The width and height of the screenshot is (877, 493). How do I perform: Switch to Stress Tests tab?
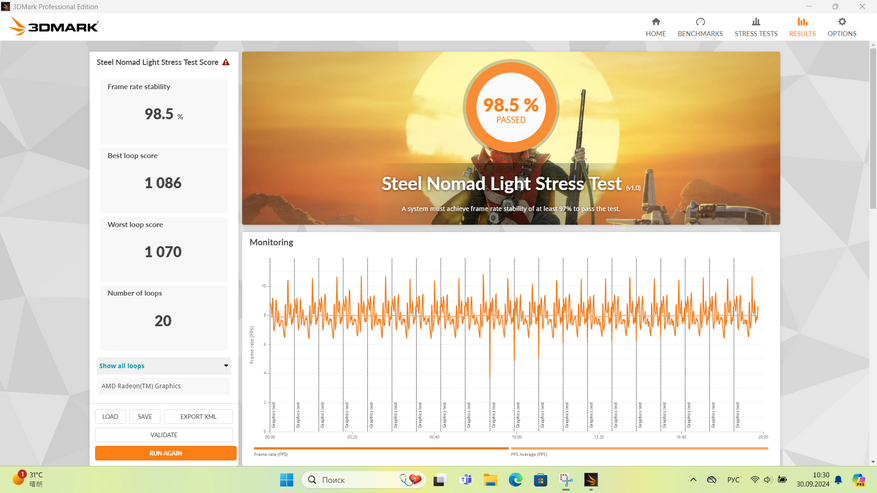tap(756, 27)
